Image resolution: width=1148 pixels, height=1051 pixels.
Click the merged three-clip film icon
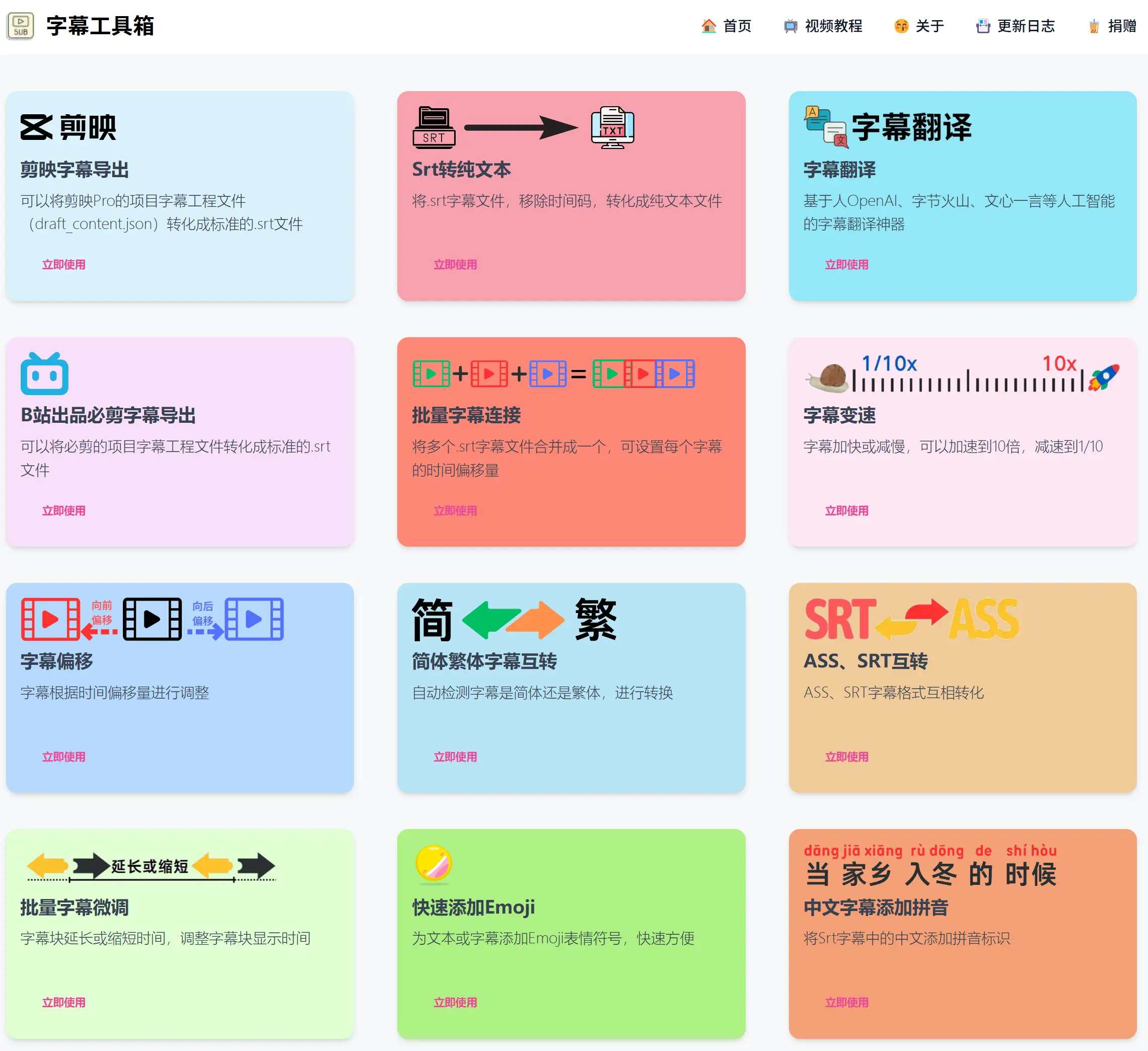click(644, 374)
